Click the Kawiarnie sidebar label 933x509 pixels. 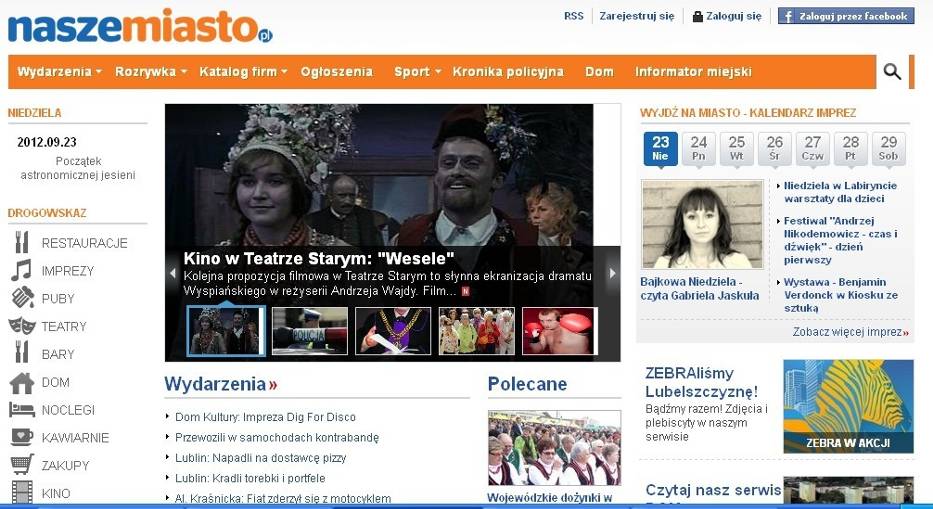pyautogui.click(x=75, y=438)
